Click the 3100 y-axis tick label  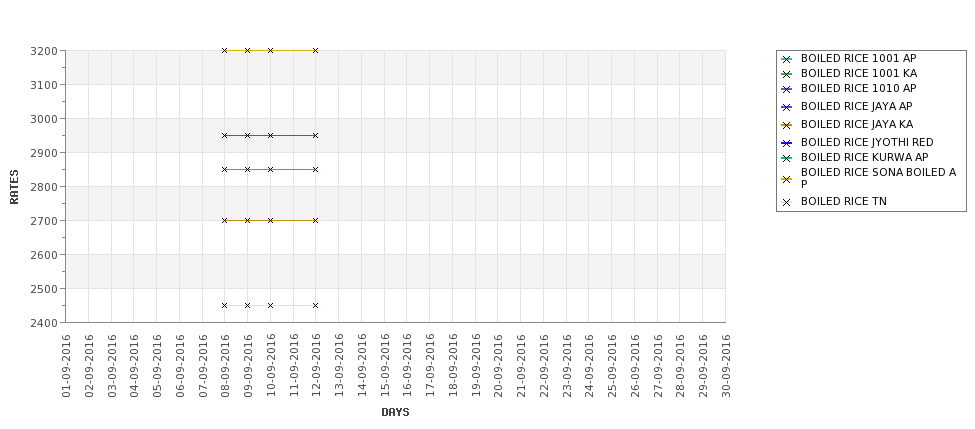[44, 85]
